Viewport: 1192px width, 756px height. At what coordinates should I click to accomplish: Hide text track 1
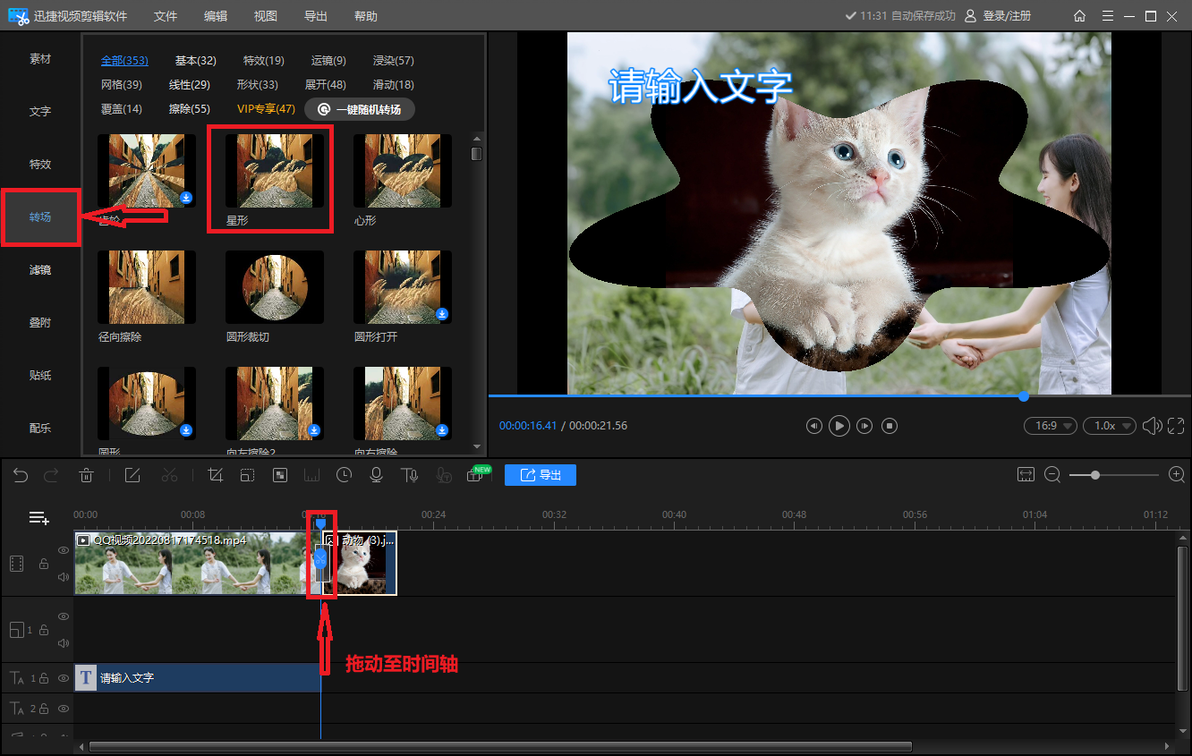63,678
